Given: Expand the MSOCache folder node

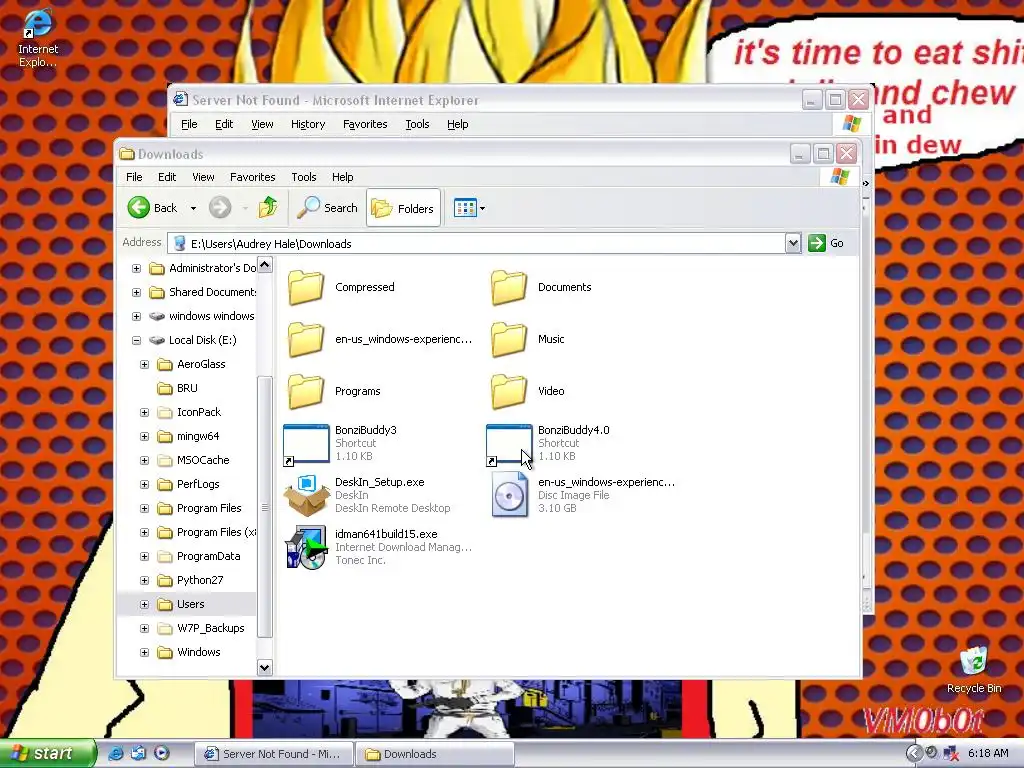Looking at the screenshot, I should [144, 460].
